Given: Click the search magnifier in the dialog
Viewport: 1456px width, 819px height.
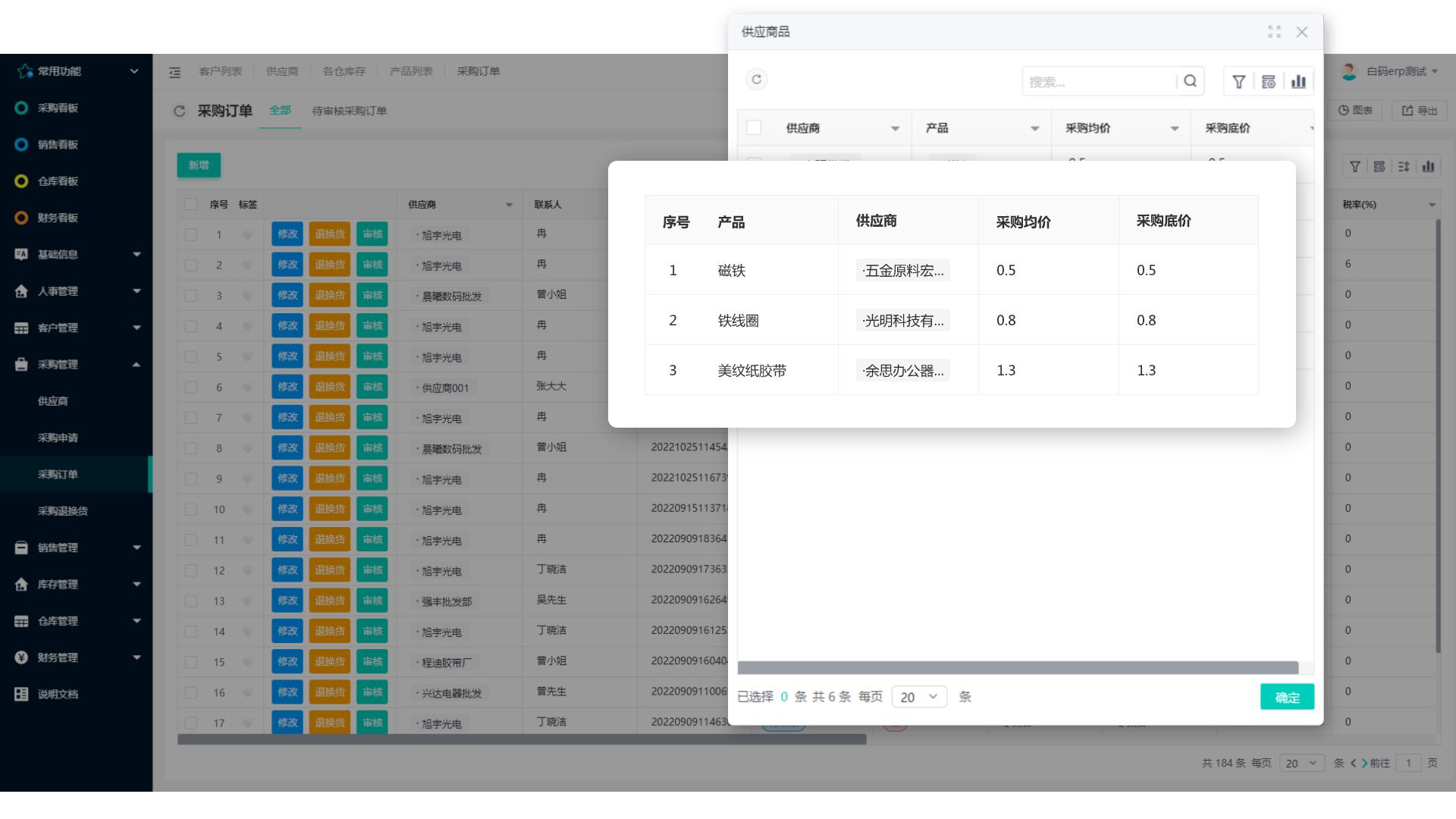Looking at the screenshot, I should (1190, 80).
